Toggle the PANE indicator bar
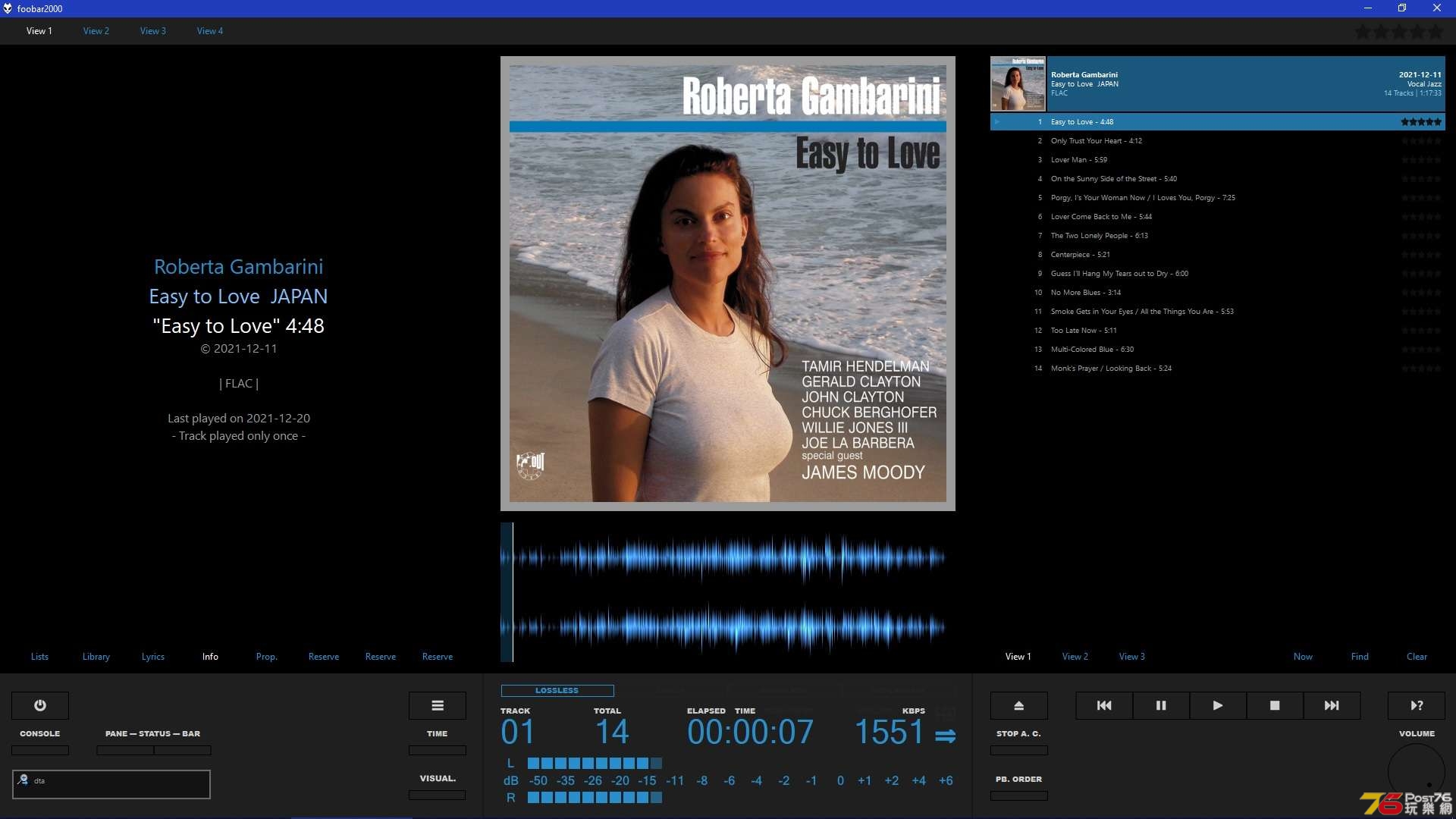 coord(125,750)
